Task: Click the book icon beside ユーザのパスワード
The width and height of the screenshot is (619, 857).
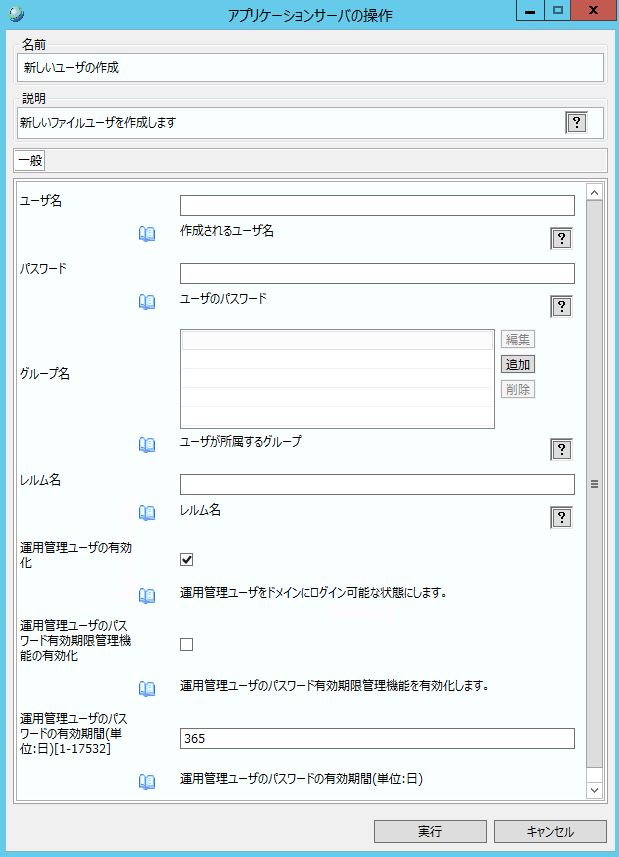Action: 147,301
